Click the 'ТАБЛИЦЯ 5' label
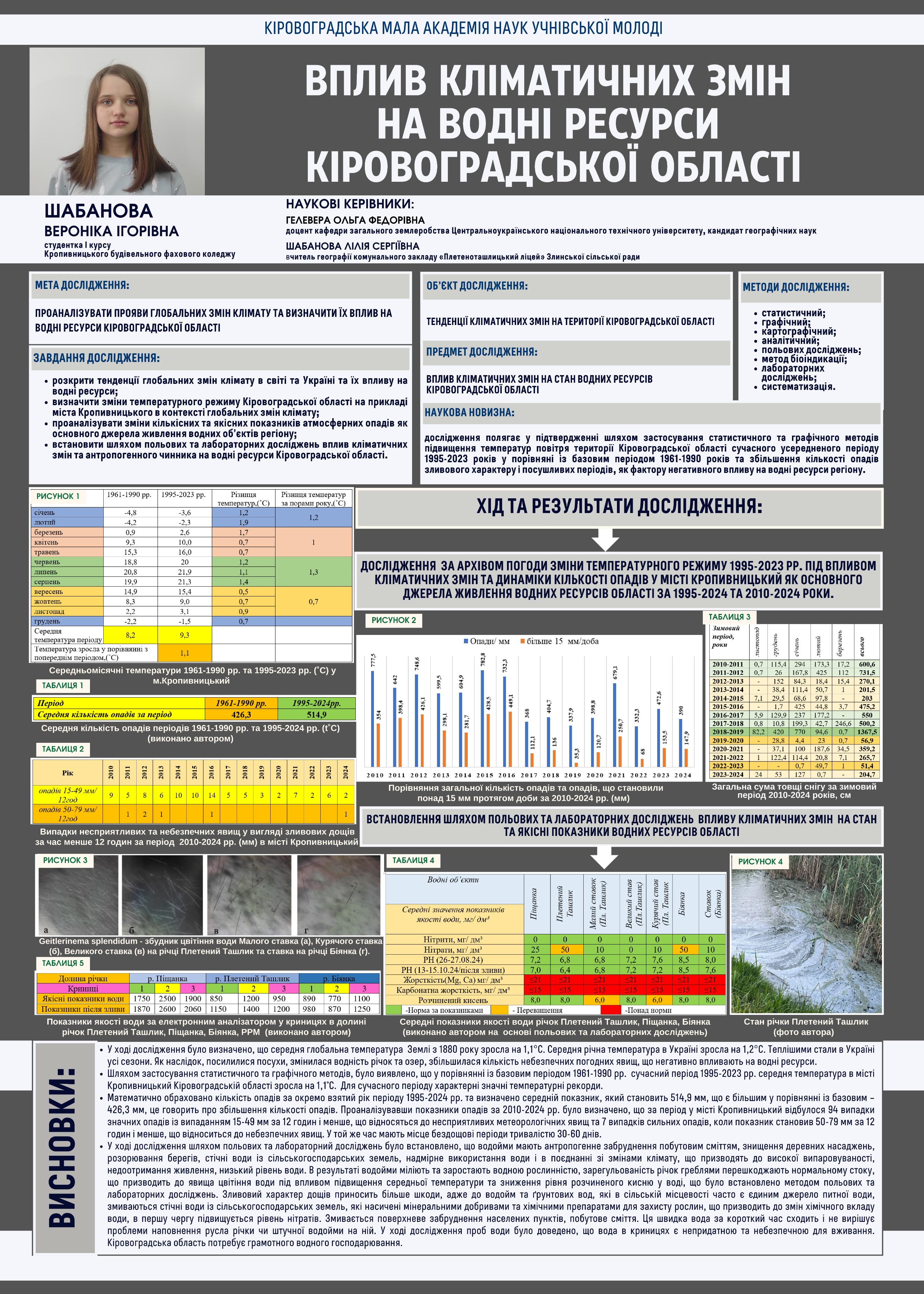This screenshot has width=924, height=1294. [x=63, y=963]
